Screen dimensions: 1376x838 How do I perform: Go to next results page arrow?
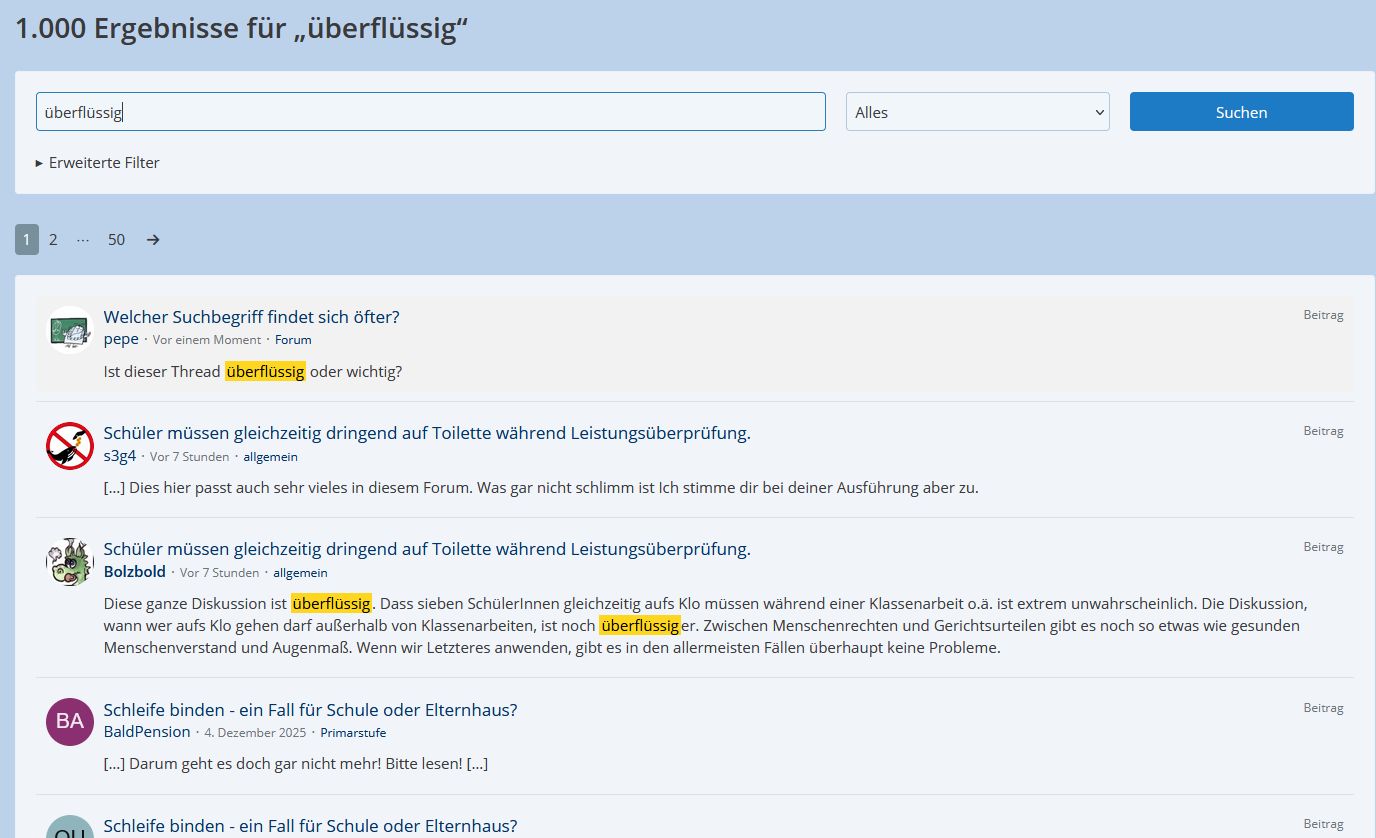153,240
